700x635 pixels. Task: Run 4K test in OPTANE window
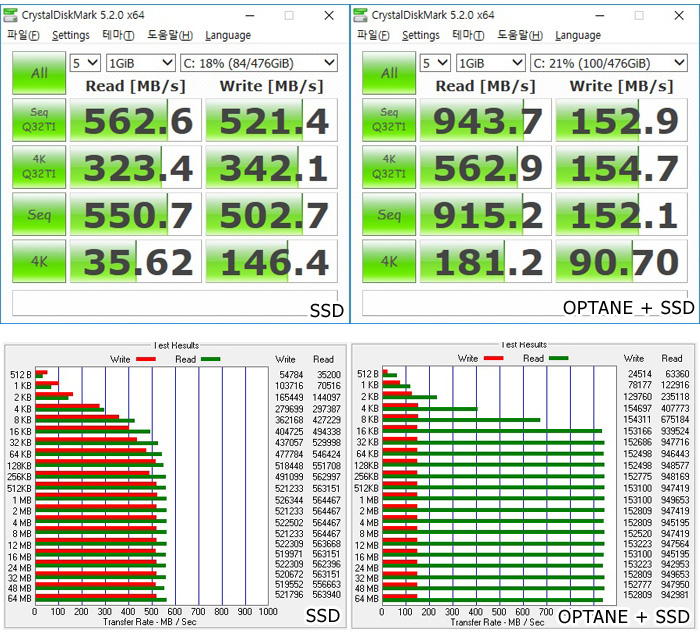tap(389, 261)
